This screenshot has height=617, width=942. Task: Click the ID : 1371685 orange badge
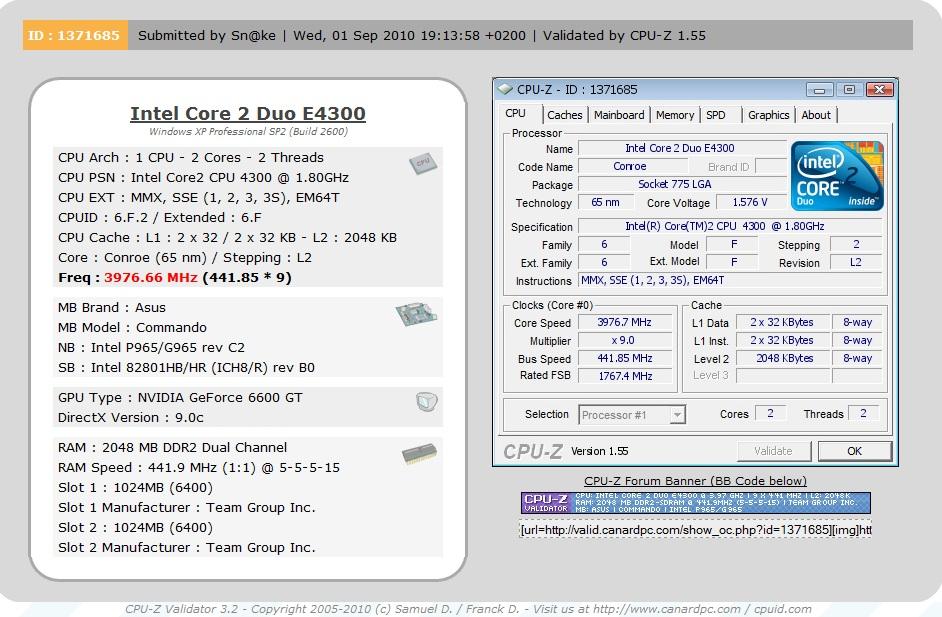pyautogui.click(x=74, y=35)
